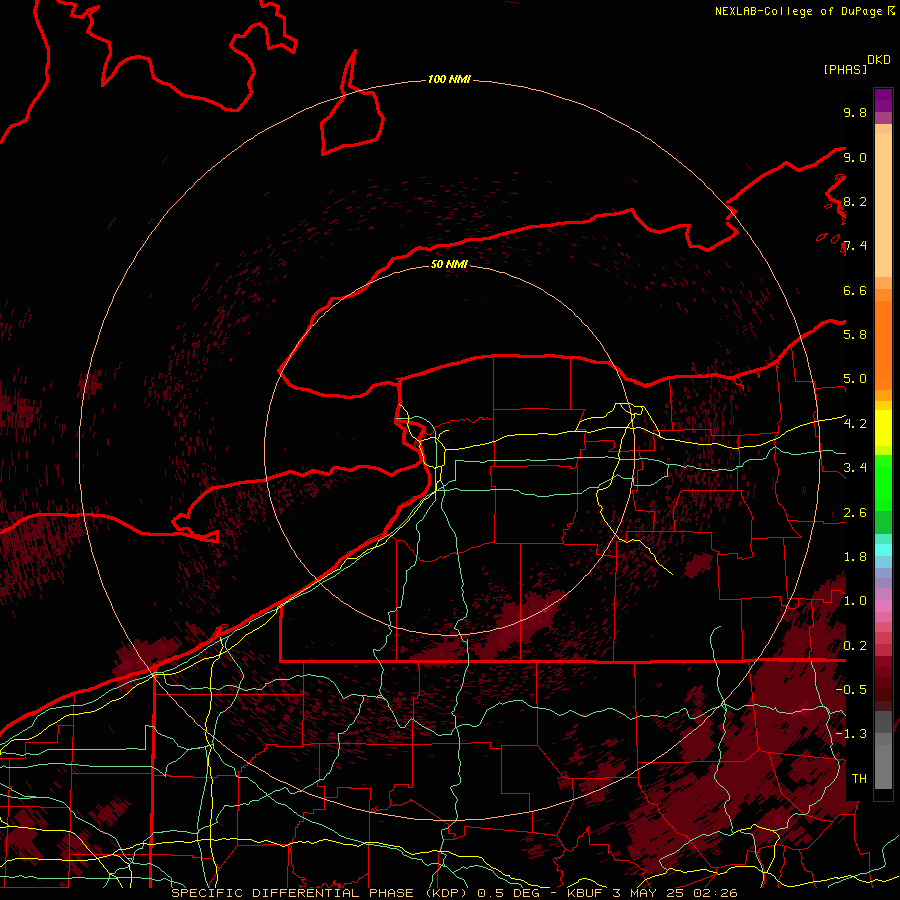Click the 100 NMI range ring label
The height and width of the screenshot is (900, 900).
pos(449,79)
